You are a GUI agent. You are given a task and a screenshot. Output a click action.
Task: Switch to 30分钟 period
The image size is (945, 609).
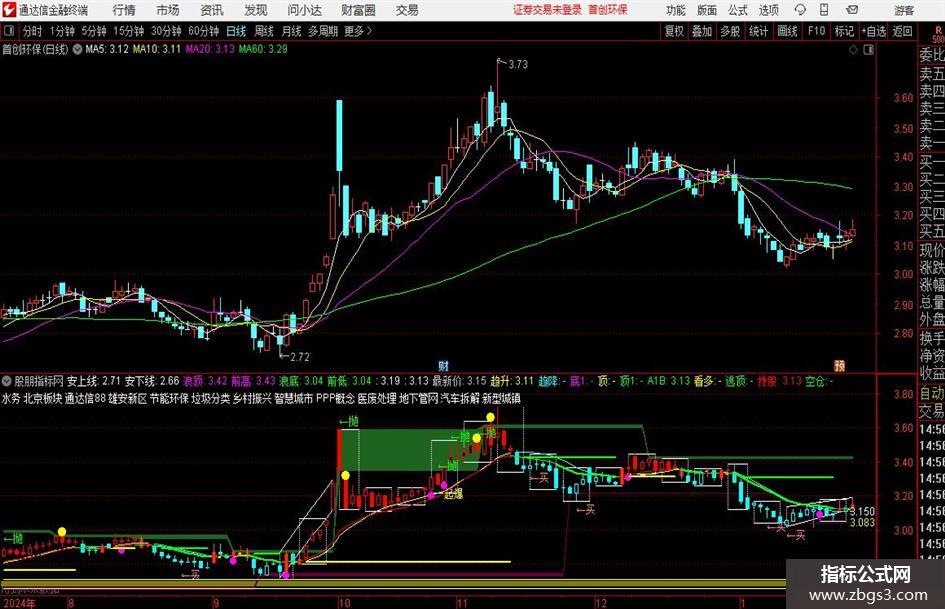tap(166, 31)
